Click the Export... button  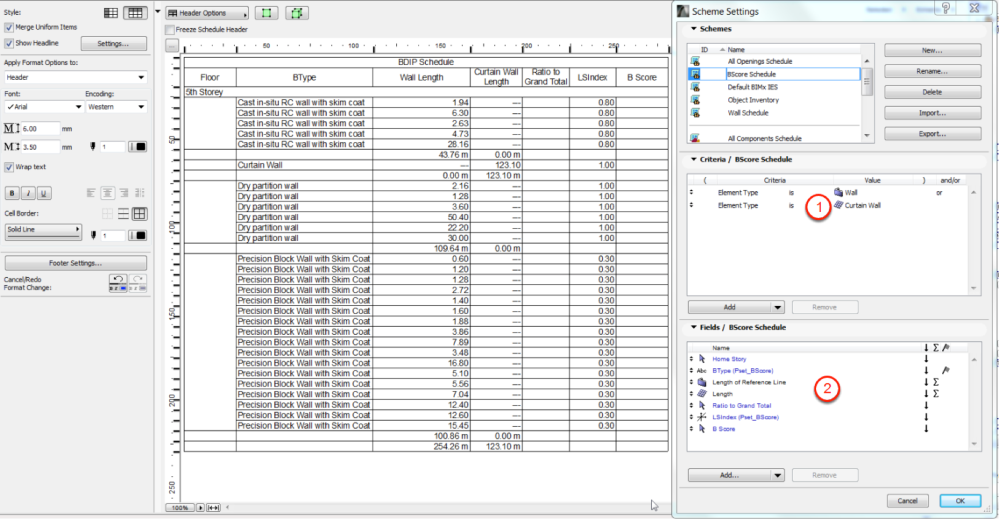pos(932,133)
